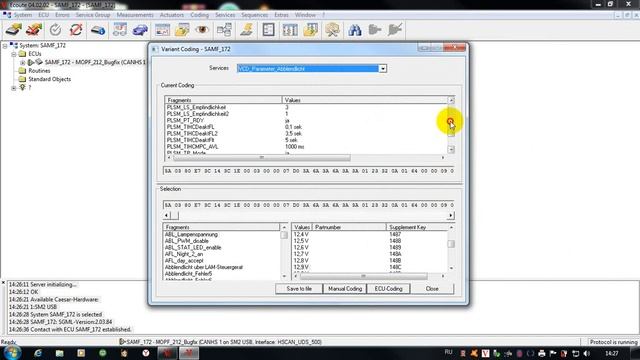Click the file explorer taskbar icon
640x360 pixels.
pos(59,353)
